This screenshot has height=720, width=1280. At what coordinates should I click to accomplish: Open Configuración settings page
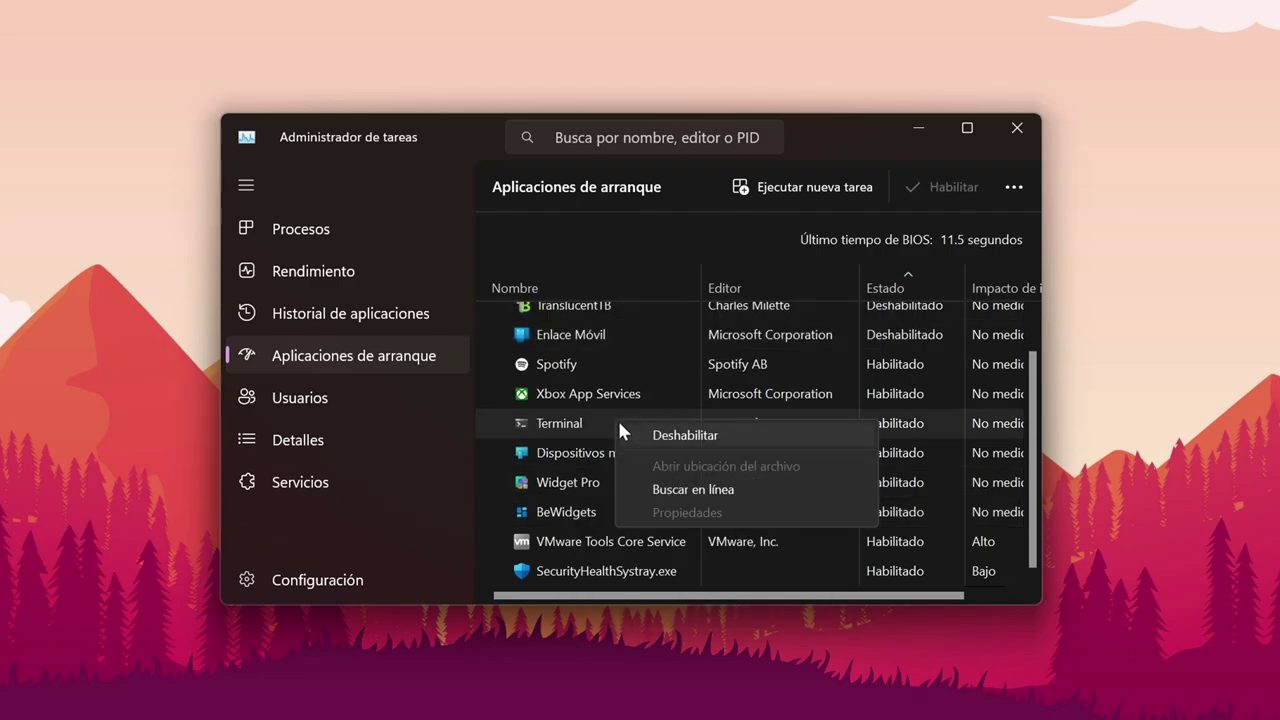pyautogui.click(x=348, y=579)
